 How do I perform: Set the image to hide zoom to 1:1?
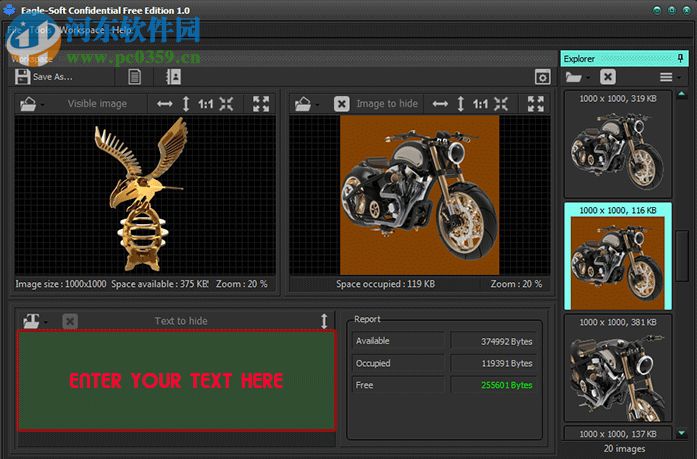pos(481,104)
